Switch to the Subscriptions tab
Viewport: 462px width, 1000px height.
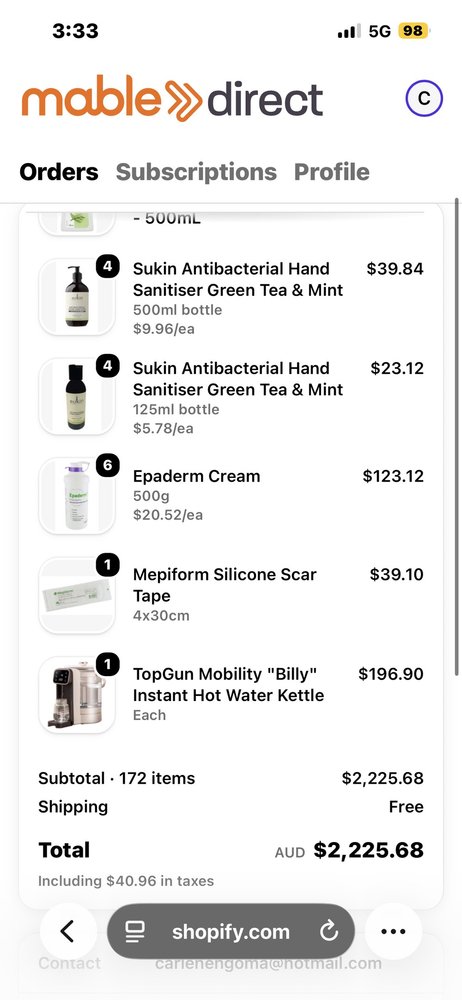point(196,172)
